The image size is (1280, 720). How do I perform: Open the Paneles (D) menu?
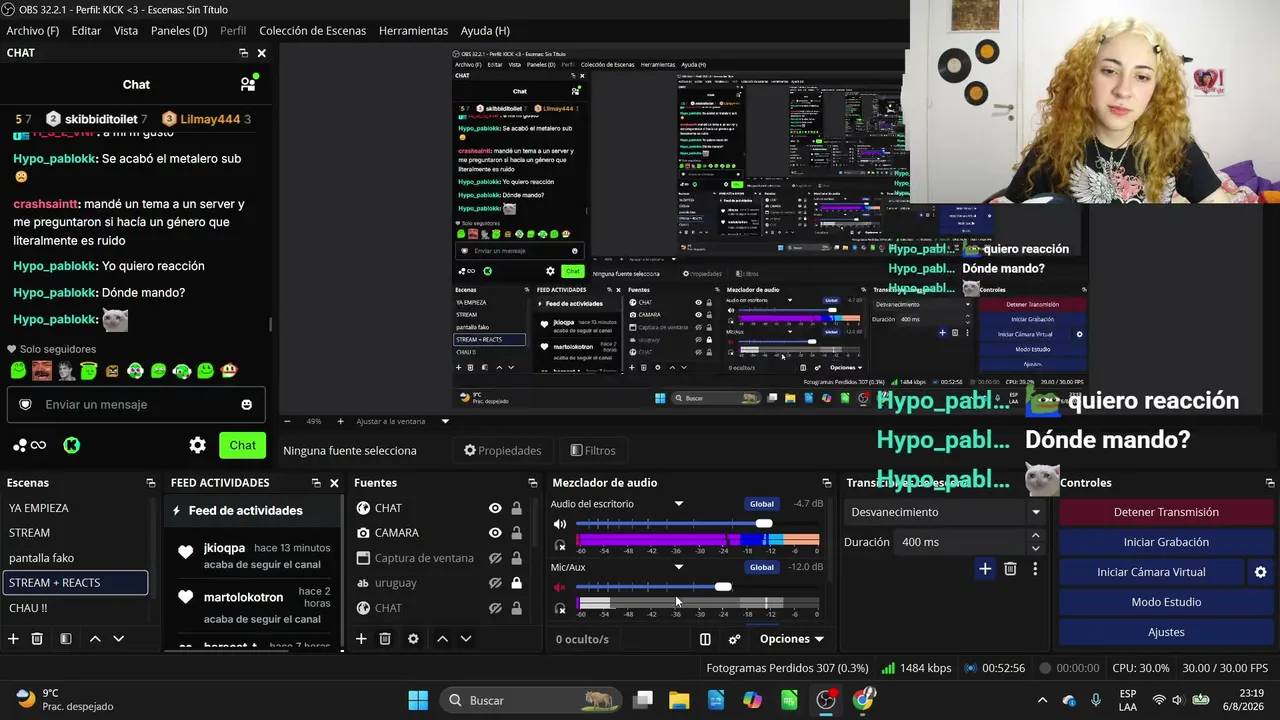point(179,31)
